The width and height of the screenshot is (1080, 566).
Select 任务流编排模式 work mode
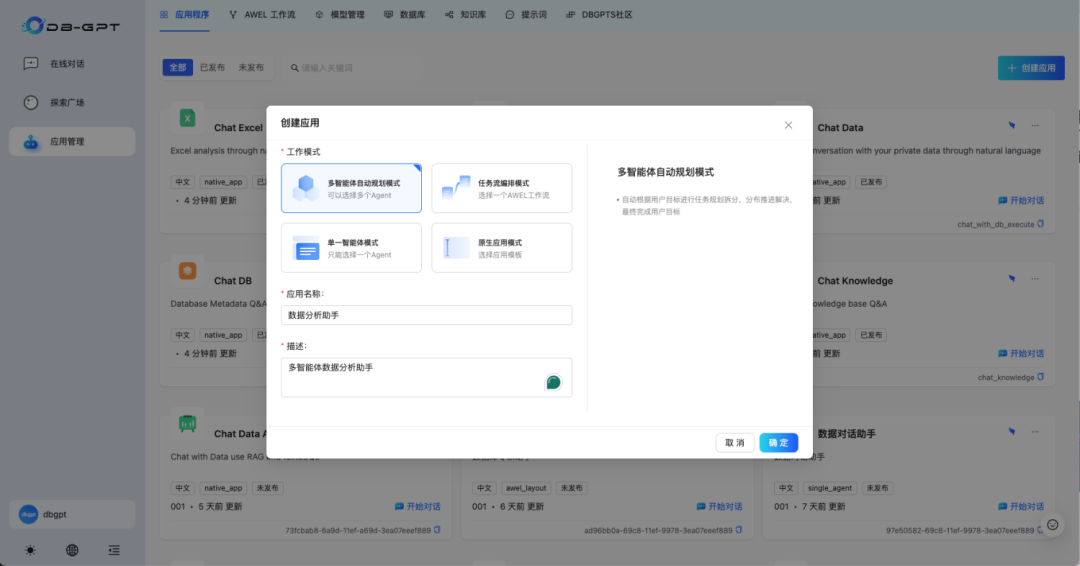501,188
